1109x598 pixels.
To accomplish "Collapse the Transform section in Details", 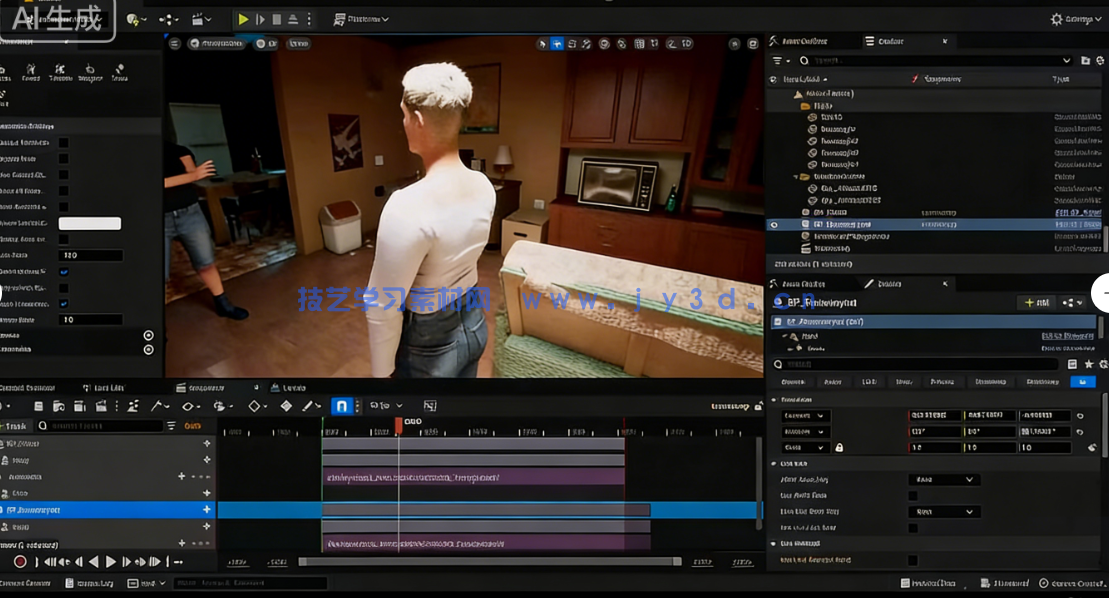I will click(775, 399).
